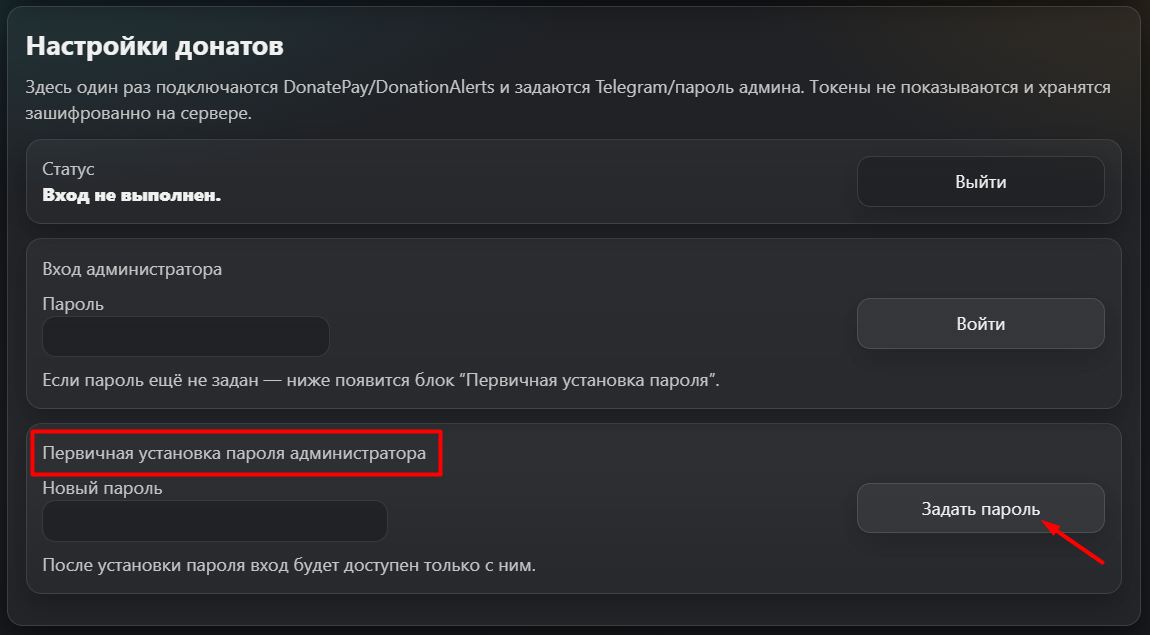Click the DonatePay/DonationAlerts description text
The image size is (1150, 635).
pyautogui.click(x=400, y=87)
